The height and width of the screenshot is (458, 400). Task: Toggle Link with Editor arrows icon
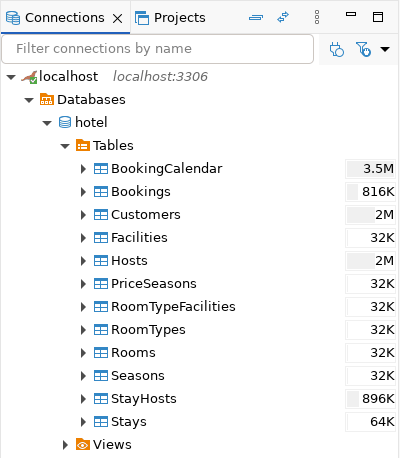[283, 17]
